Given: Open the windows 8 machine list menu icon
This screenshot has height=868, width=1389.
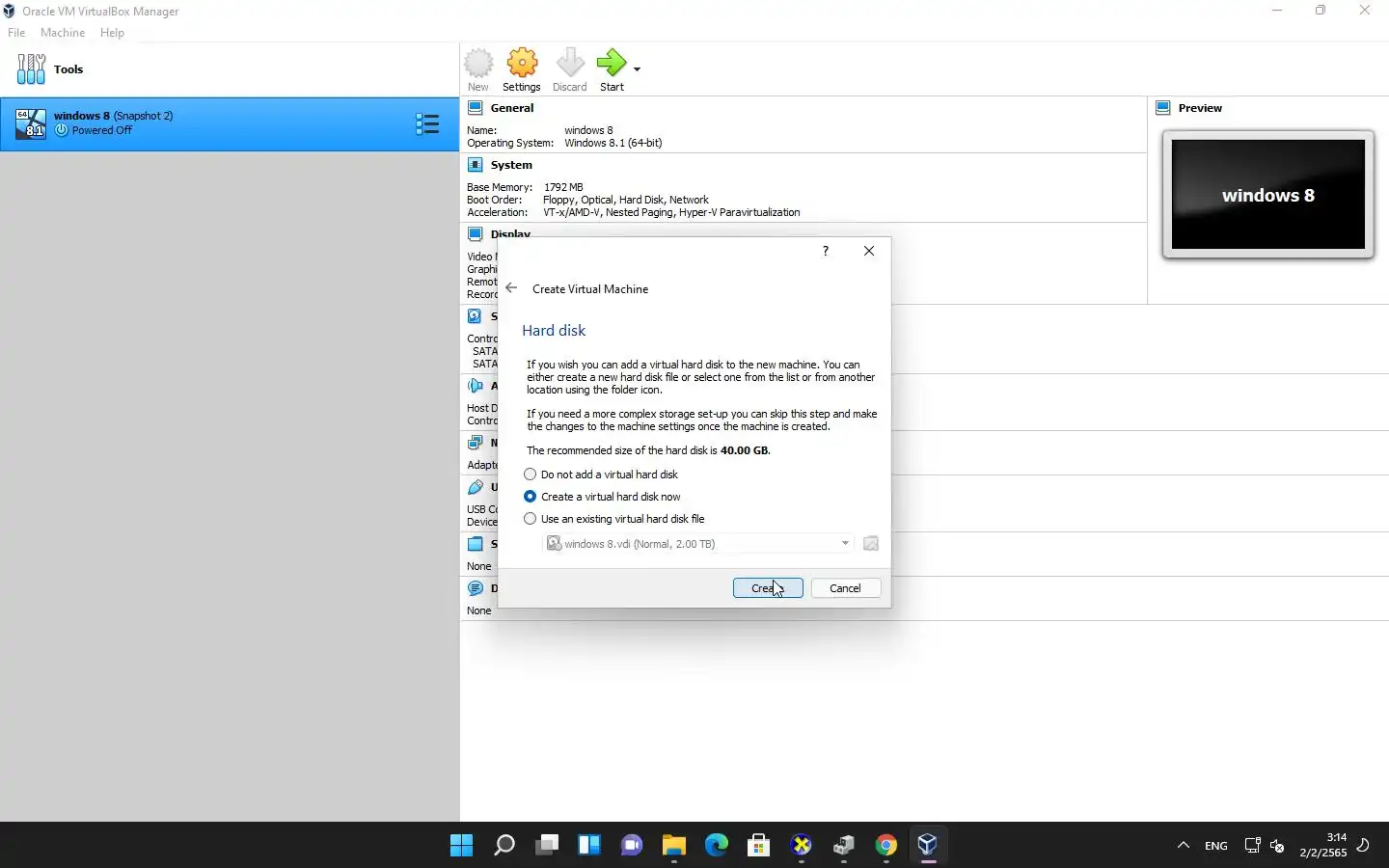Looking at the screenshot, I should 427,123.
